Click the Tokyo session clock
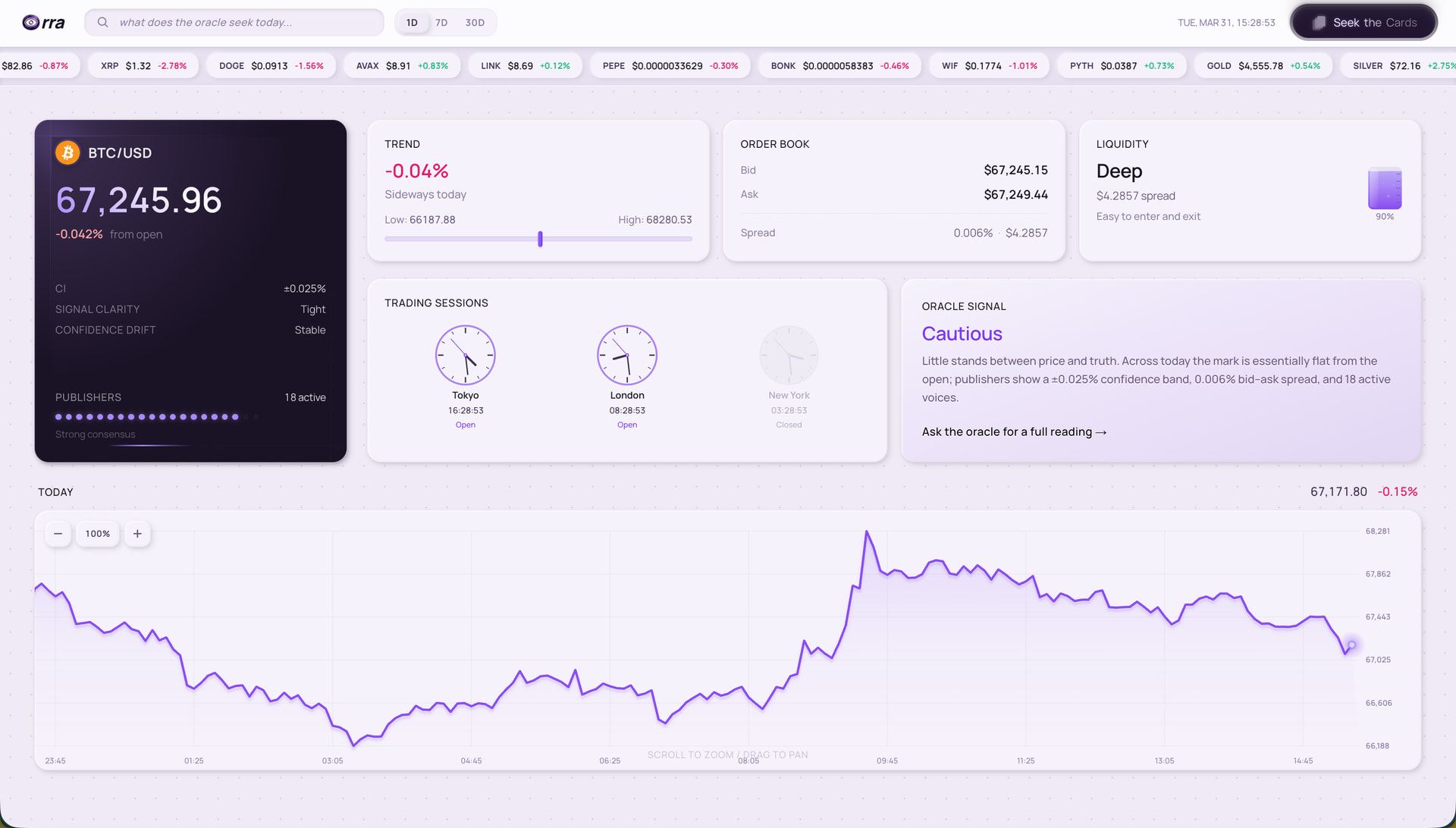Image resolution: width=1456 pixels, height=828 pixels. tap(465, 355)
